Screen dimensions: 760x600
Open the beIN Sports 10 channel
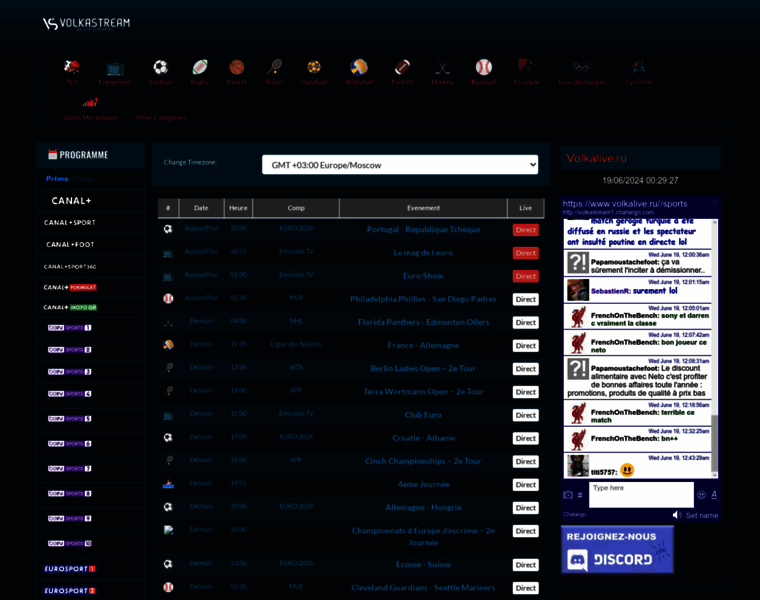69,543
